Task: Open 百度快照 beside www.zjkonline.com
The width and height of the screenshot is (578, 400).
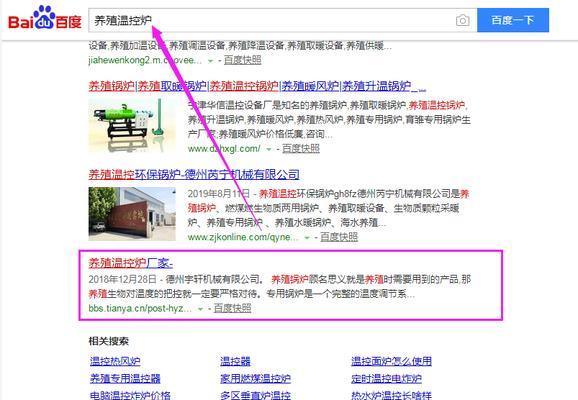Action: (339, 237)
